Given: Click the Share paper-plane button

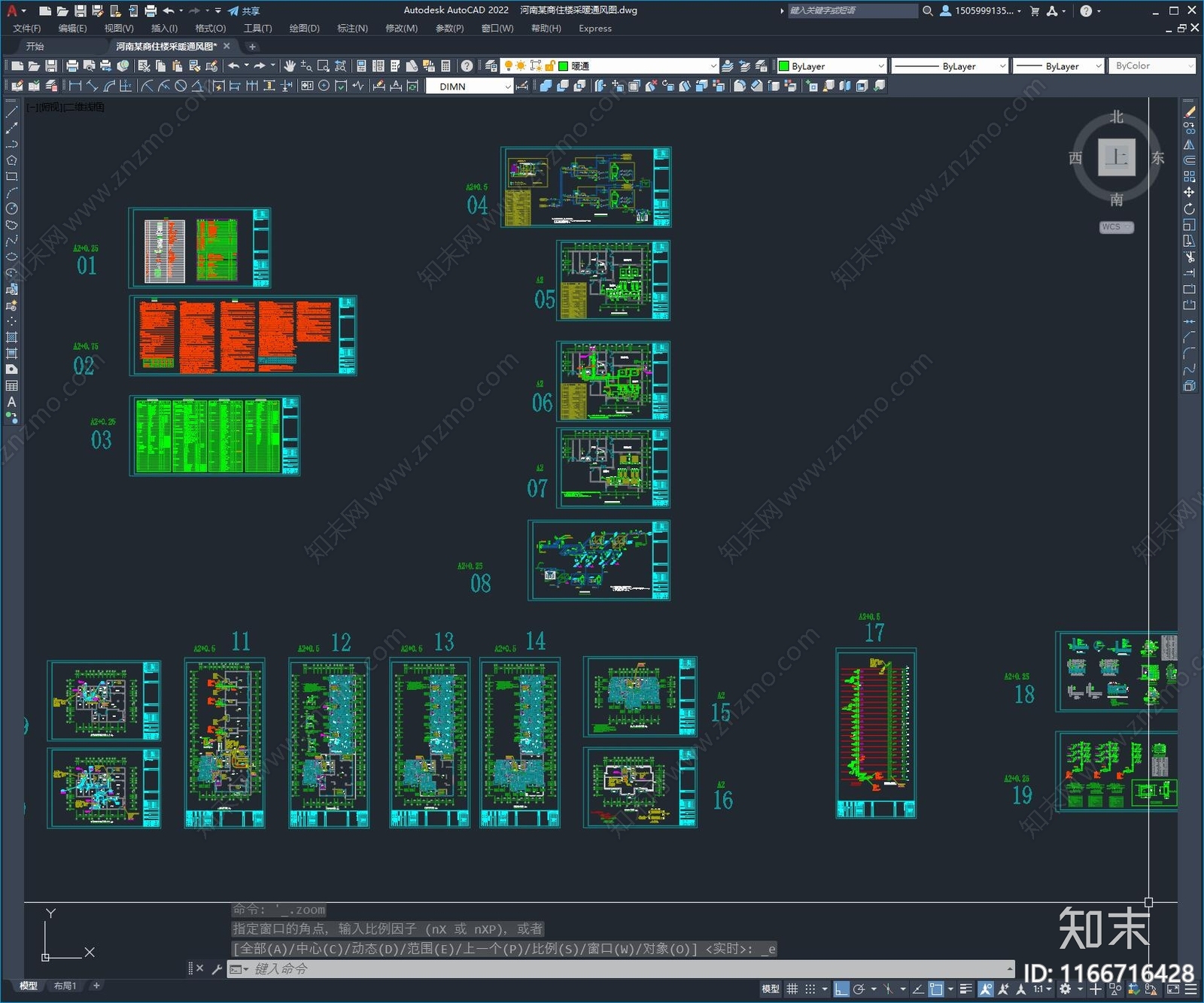Looking at the screenshot, I should point(244,11).
